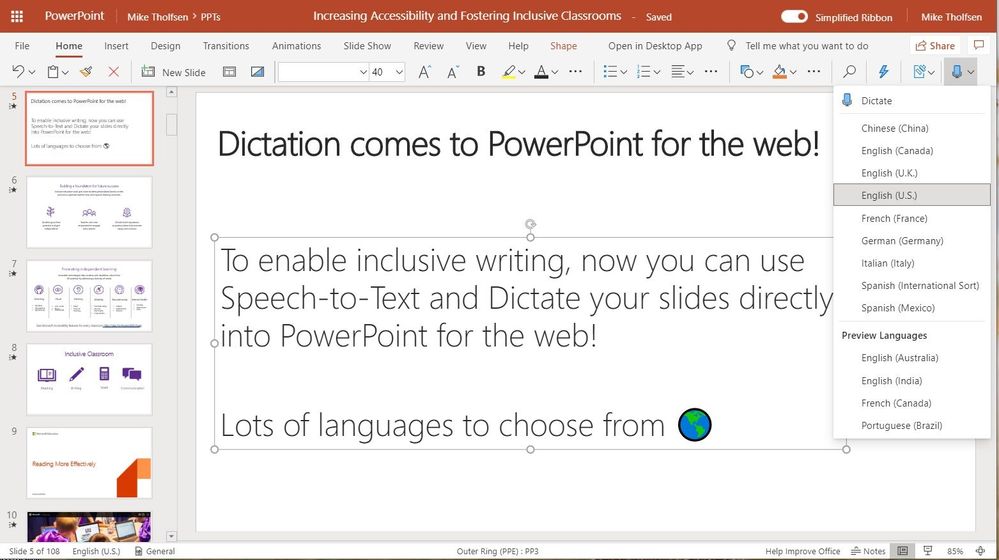Select English (U.K.) dictation language

912,173
